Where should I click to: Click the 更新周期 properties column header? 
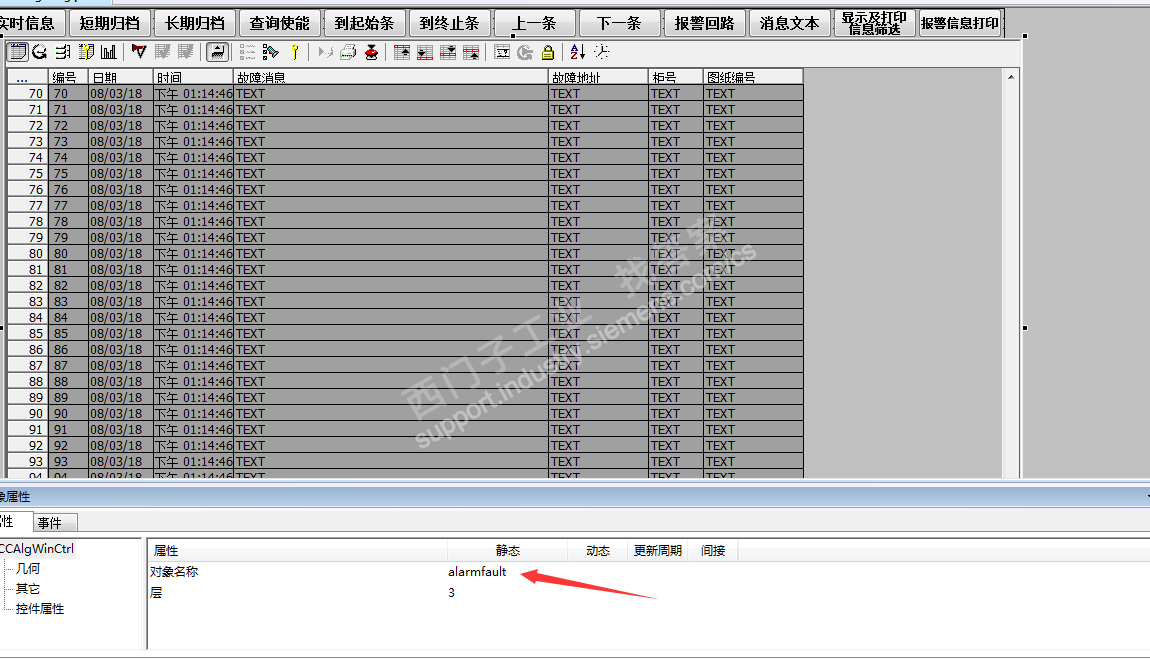(658, 551)
